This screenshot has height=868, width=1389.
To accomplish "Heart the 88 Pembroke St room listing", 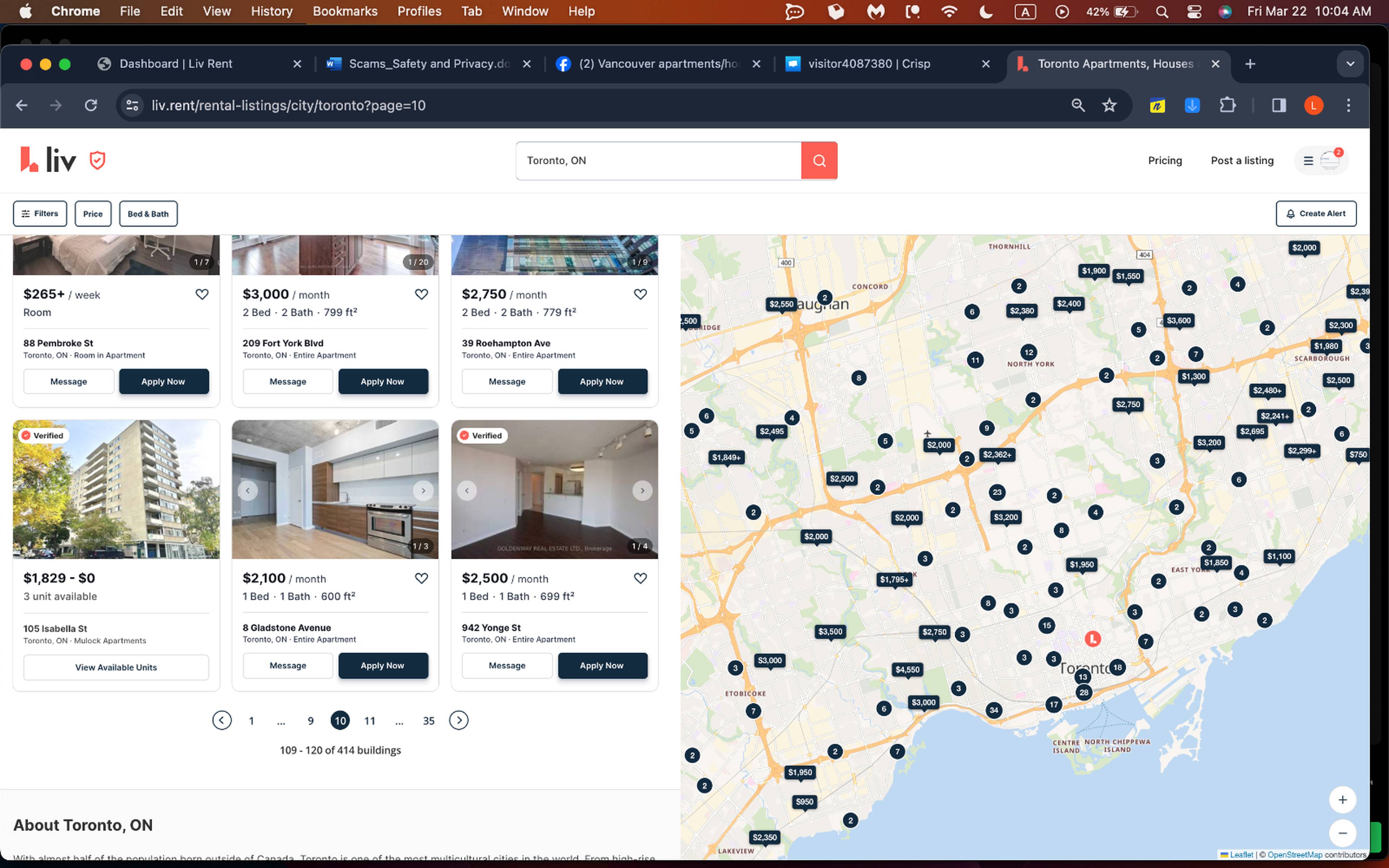I will (x=202, y=294).
